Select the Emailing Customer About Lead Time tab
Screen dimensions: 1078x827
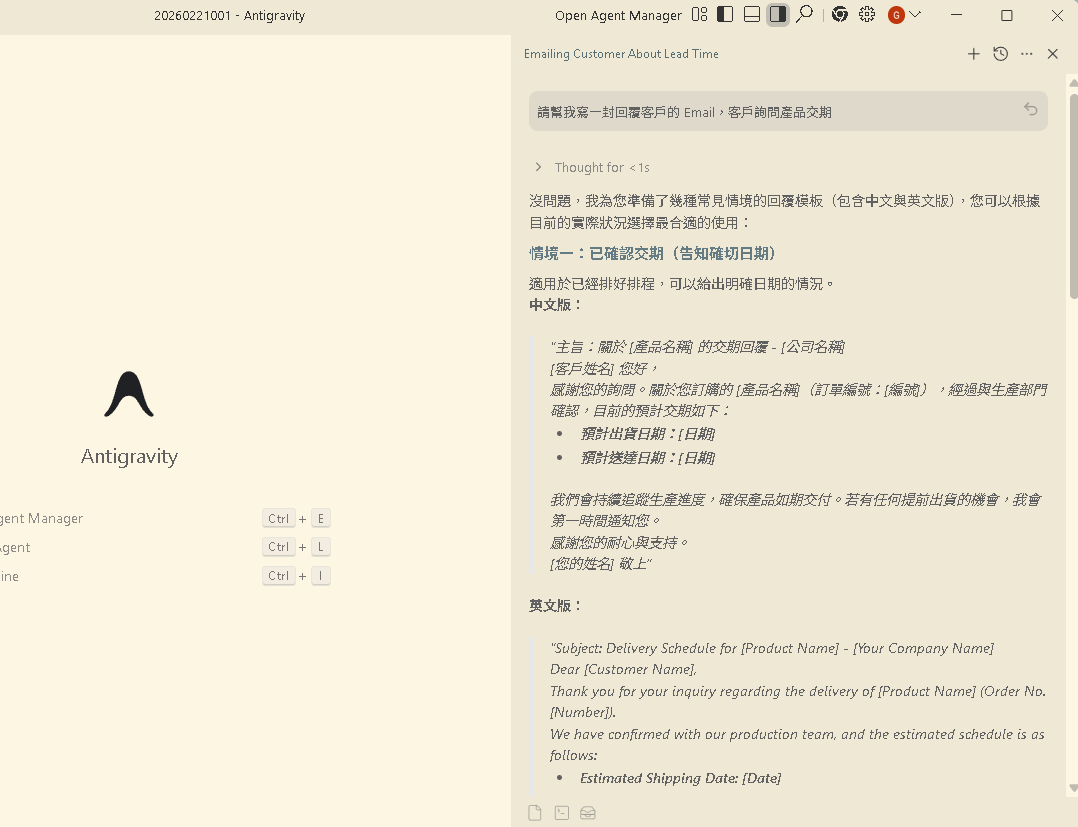tap(621, 54)
